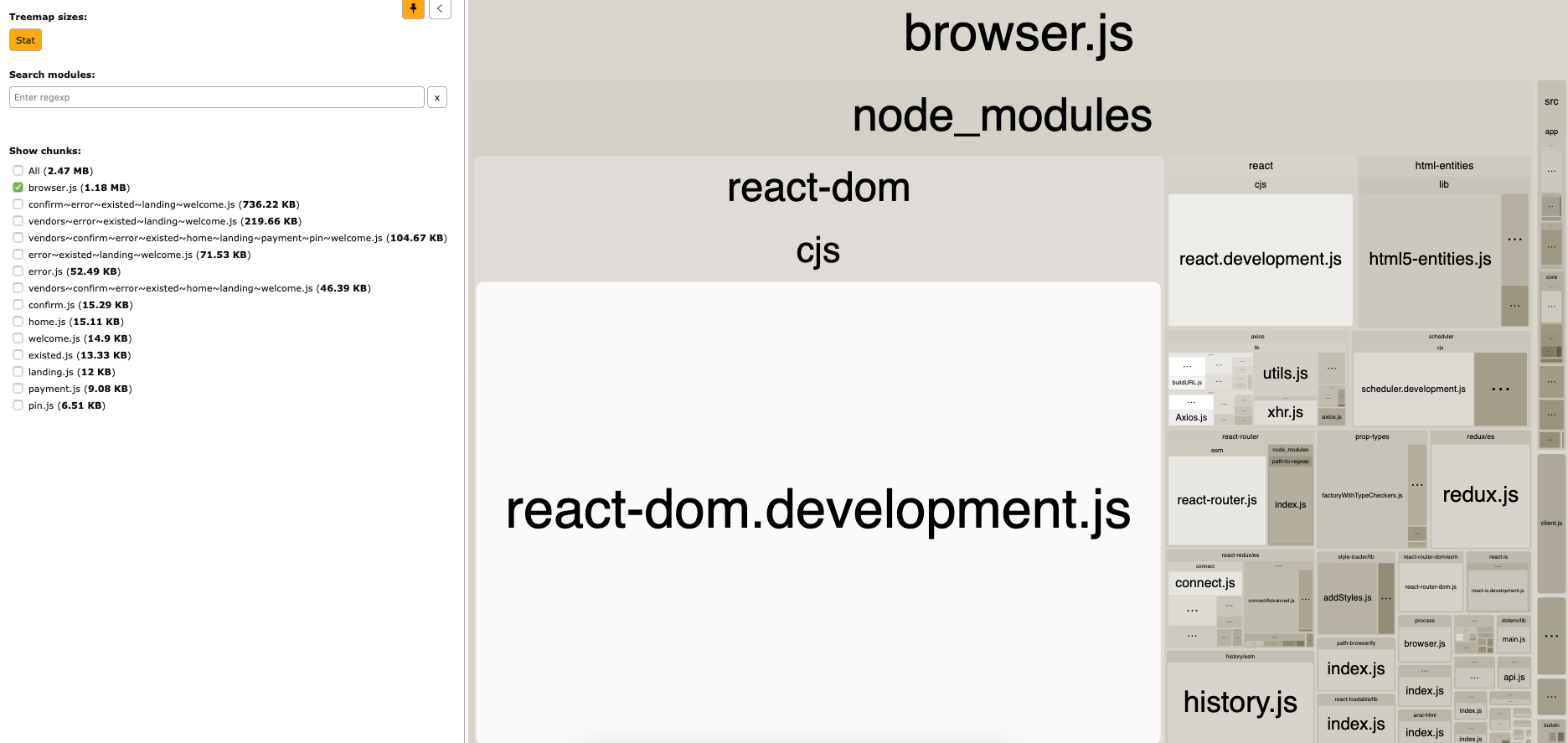Viewport: 1568px width, 743px height.
Task: Uncheck the browser.js chunk checkbox
Action: (x=18, y=188)
